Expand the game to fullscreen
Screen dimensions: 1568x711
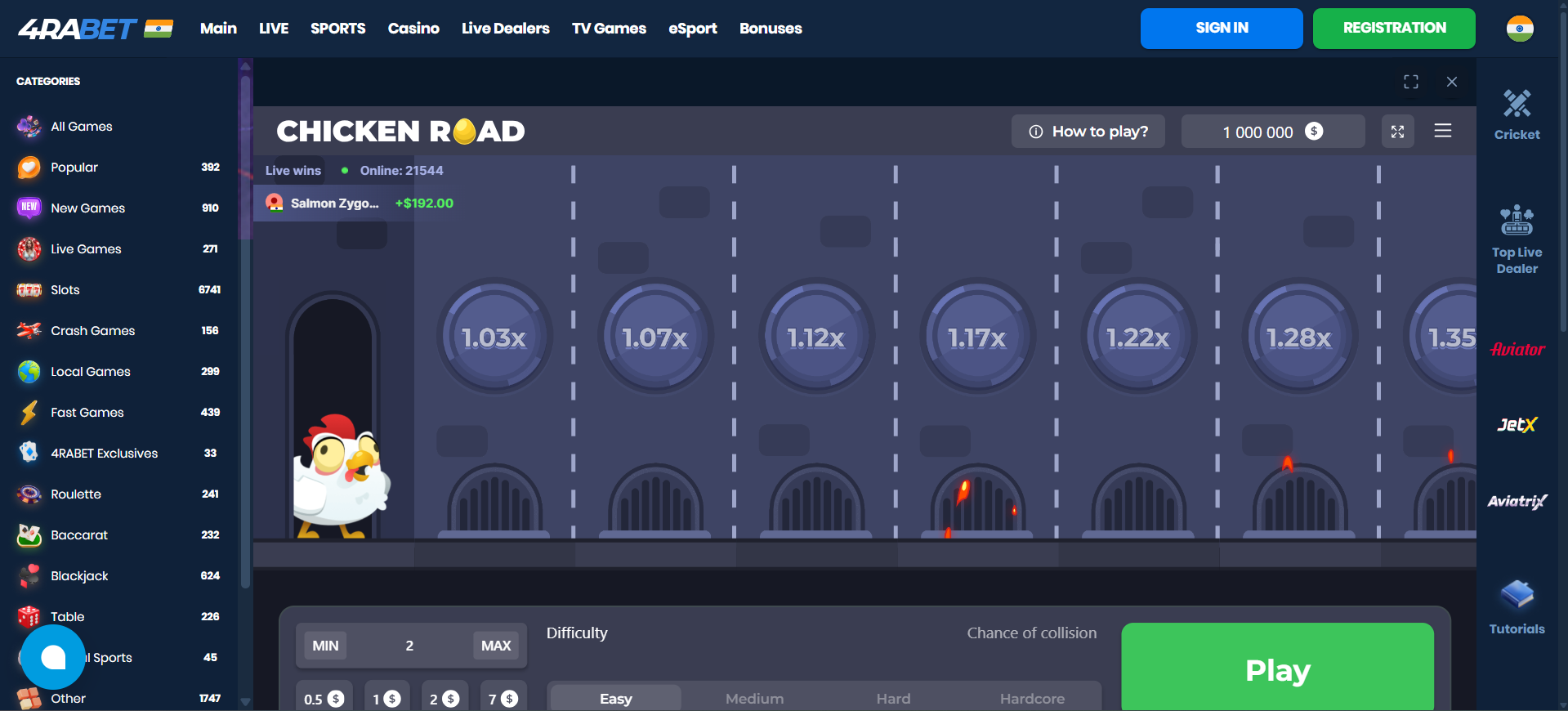click(1410, 82)
